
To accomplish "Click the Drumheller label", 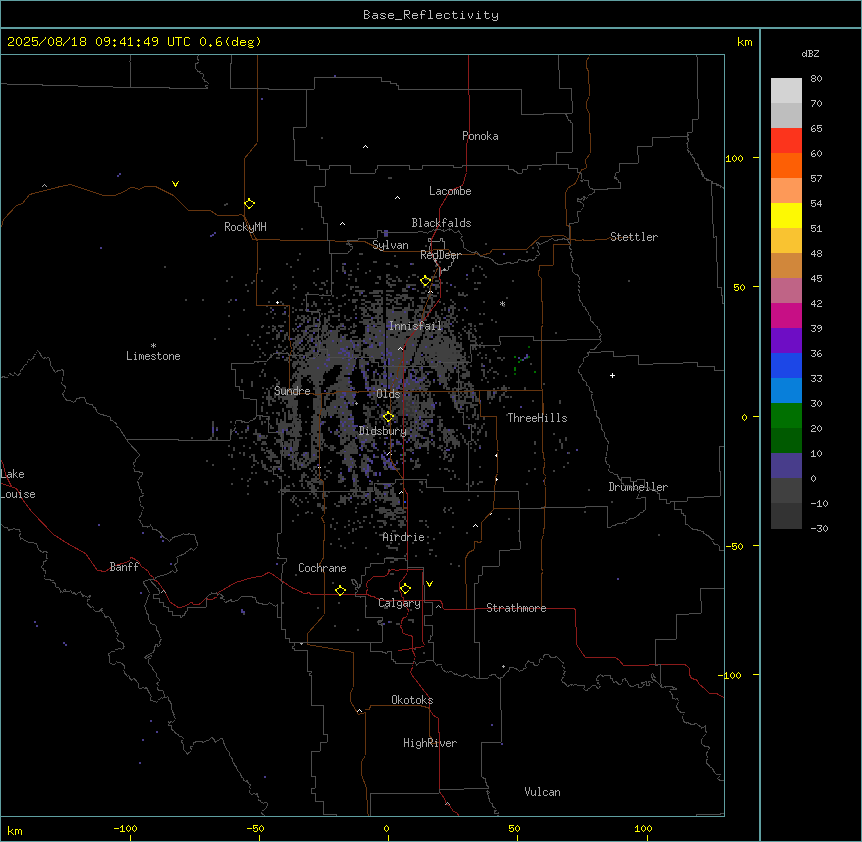I will 638,487.
